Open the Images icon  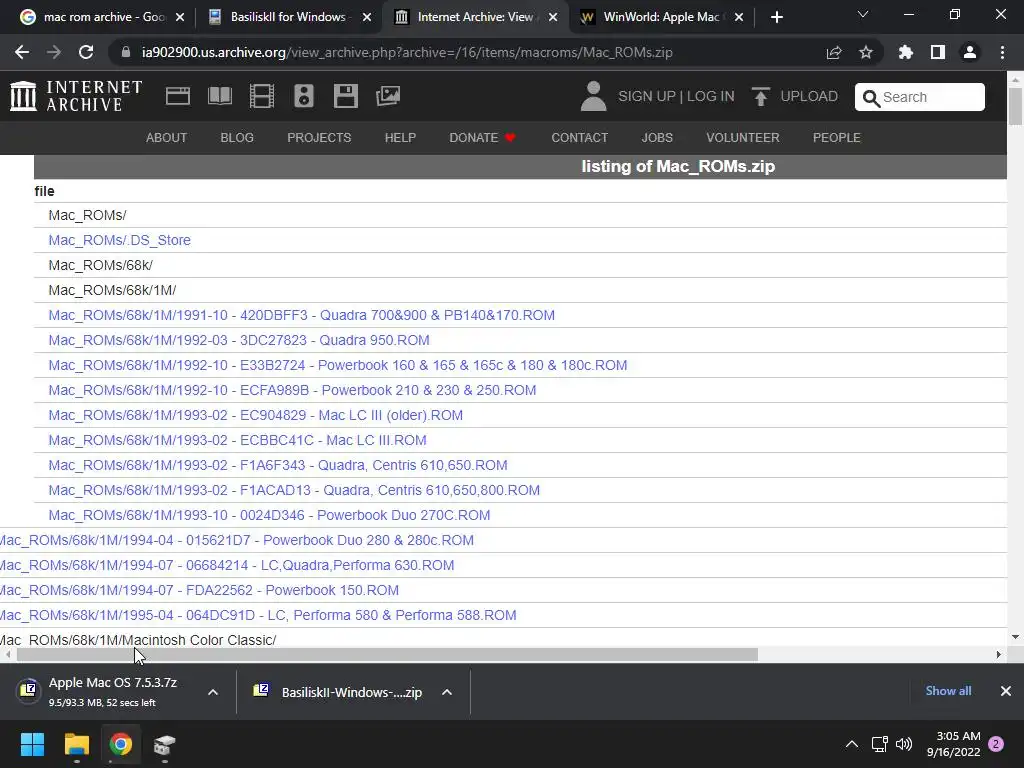coord(388,96)
